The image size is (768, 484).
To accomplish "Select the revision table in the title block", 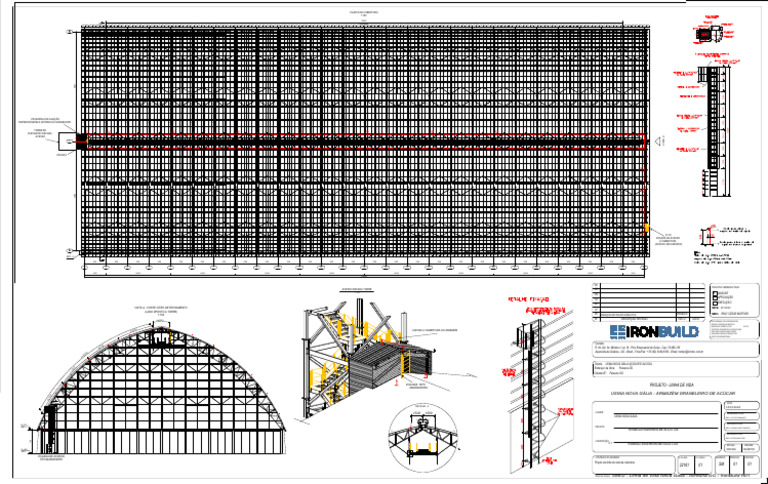I will tap(648, 302).
